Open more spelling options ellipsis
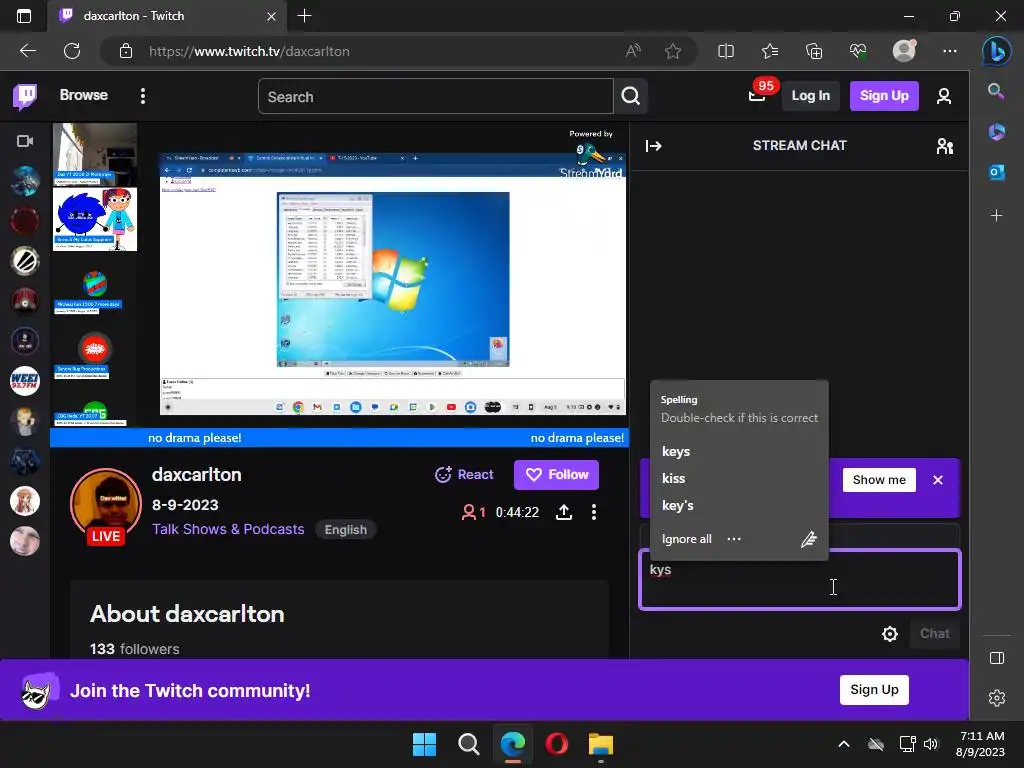This screenshot has height=768, width=1024. tap(734, 539)
